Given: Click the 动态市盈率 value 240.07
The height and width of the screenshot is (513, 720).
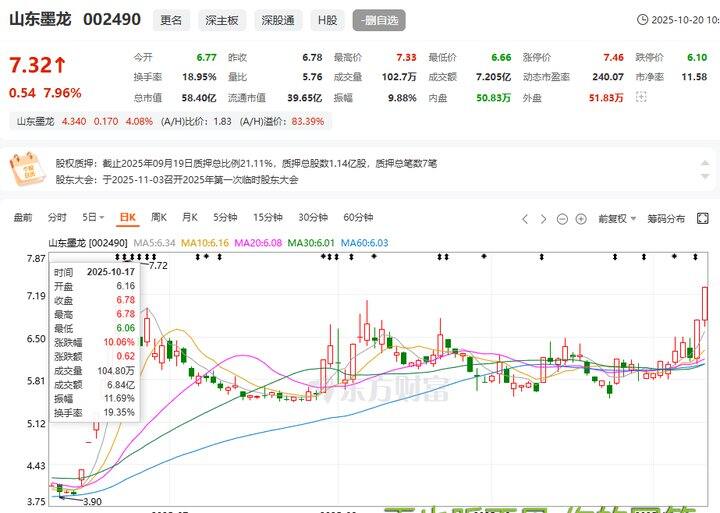Looking at the screenshot, I should pyautogui.click(x=608, y=77).
